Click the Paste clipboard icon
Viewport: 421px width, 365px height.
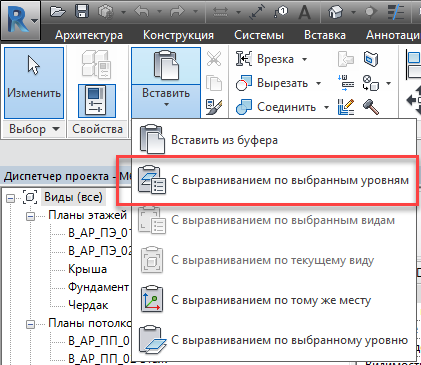166,66
